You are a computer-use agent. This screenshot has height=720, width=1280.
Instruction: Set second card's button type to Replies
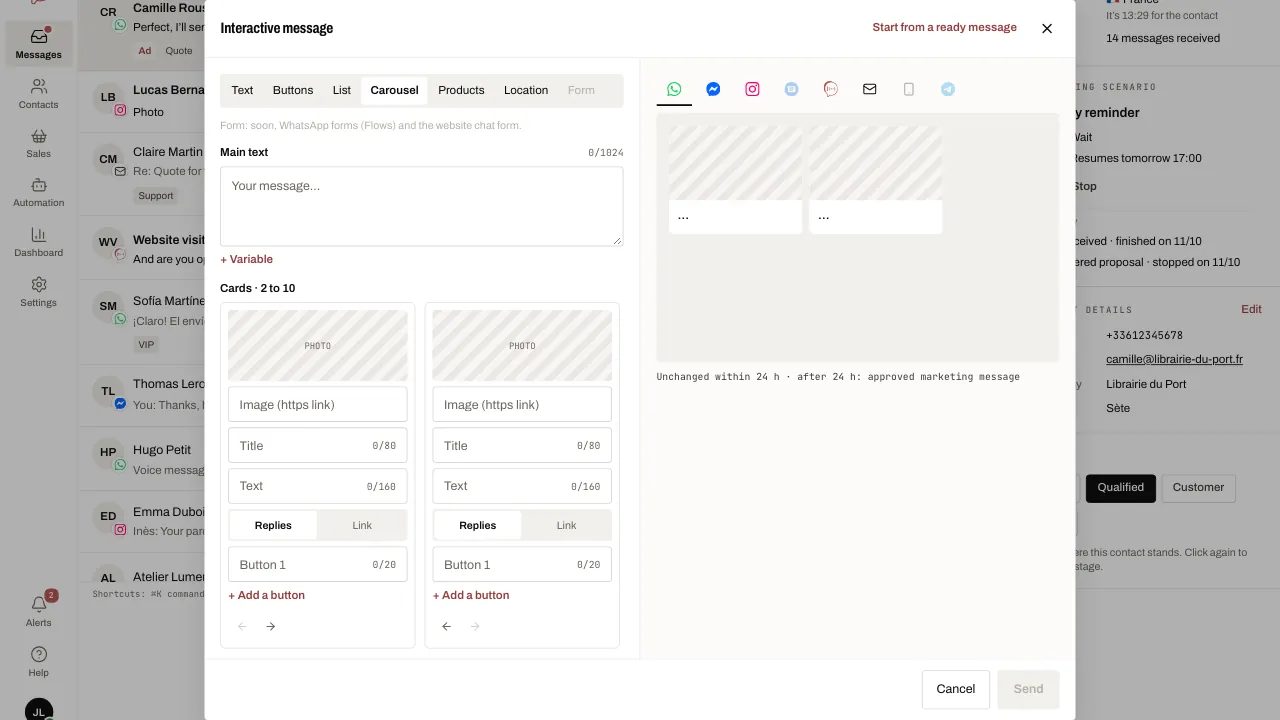477,525
